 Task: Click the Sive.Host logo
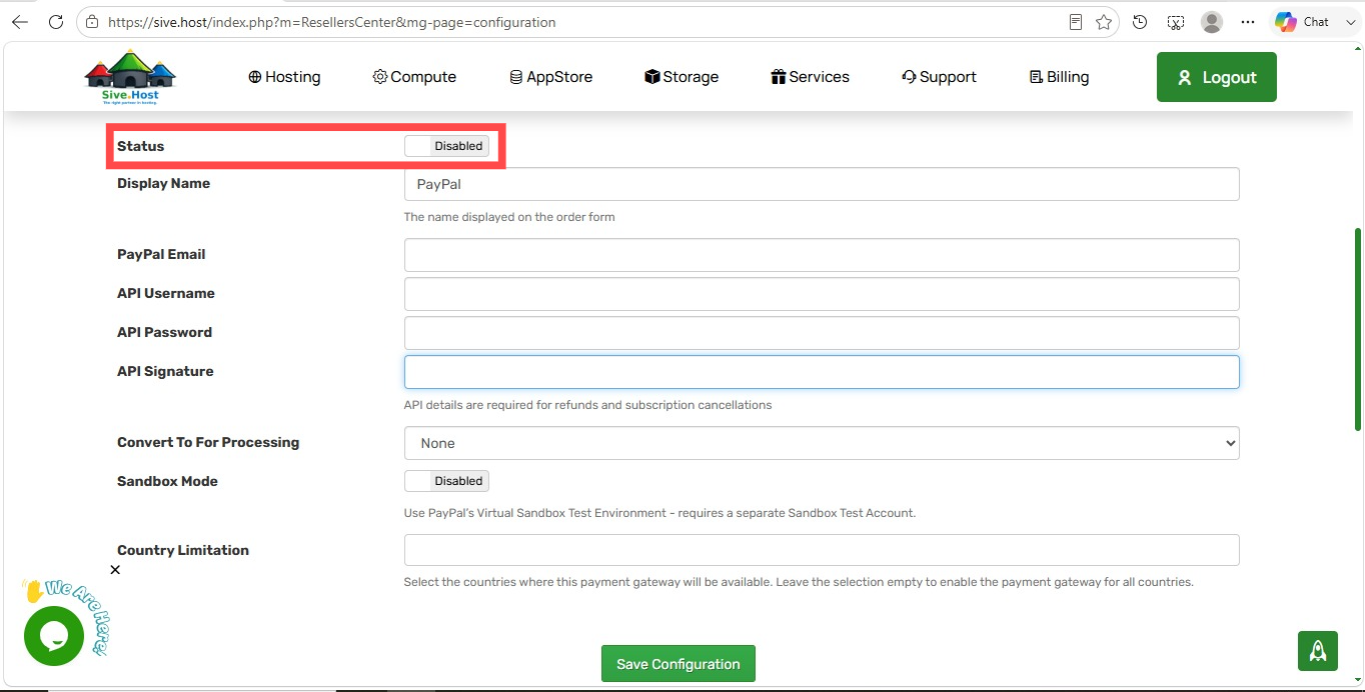tap(131, 77)
